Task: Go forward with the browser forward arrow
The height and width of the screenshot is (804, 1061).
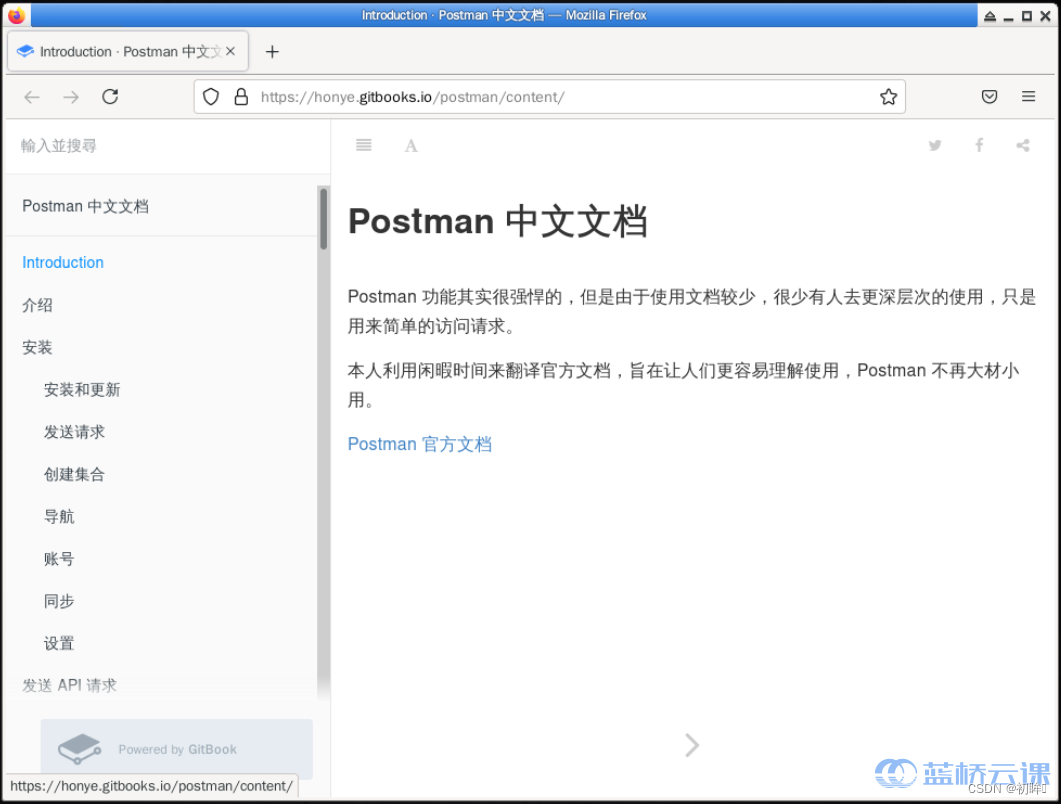Action: [x=71, y=97]
